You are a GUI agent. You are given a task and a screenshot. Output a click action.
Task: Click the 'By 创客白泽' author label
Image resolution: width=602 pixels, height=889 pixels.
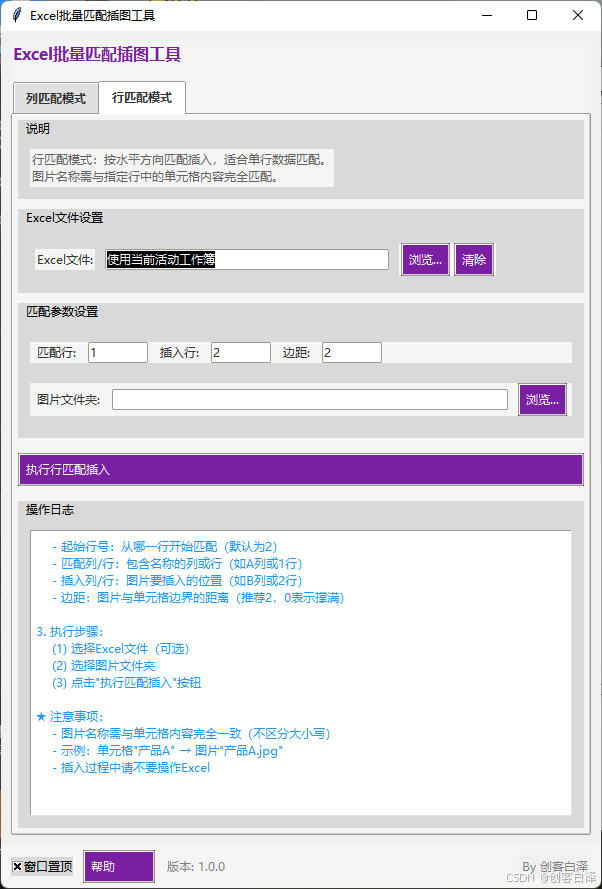pos(555,867)
